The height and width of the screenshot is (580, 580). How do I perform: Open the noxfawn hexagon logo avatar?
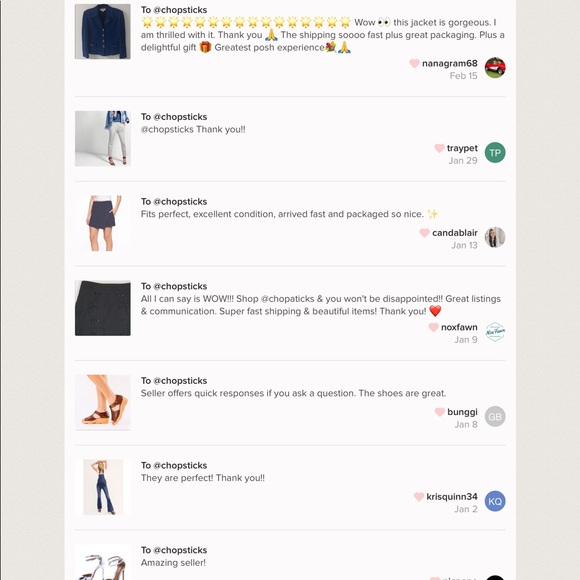(495, 331)
